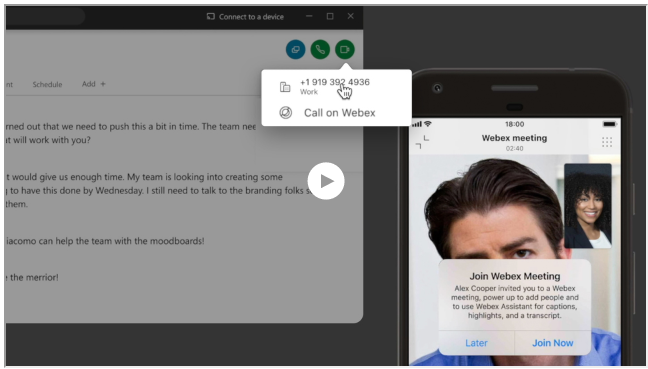Click the 02:40 meeting timer on the phone

[x=514, y=148]
